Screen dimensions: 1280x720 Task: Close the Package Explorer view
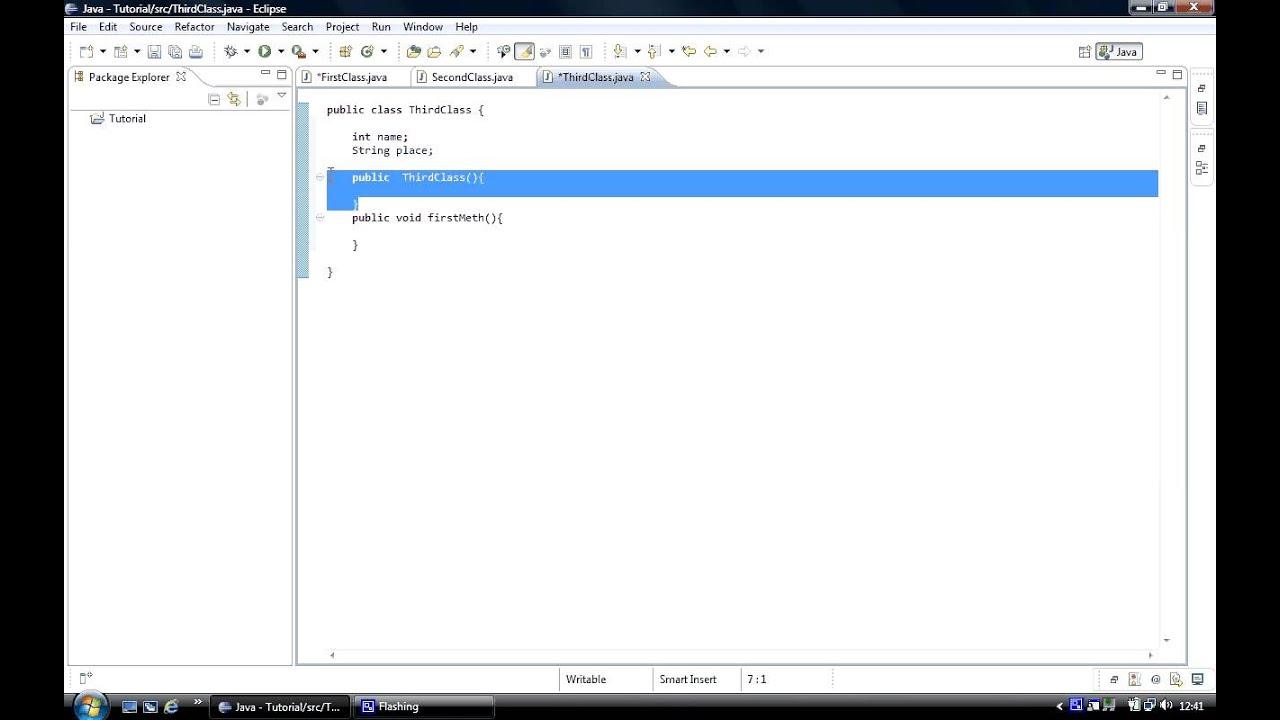(181, 76)
